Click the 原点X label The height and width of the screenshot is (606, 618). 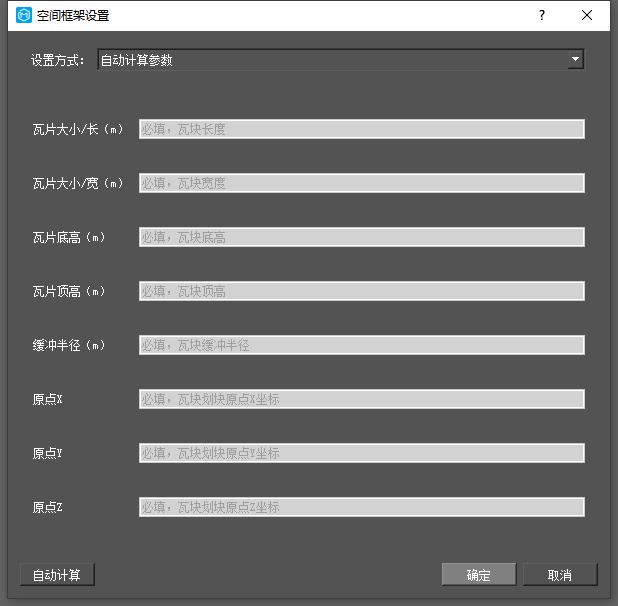click(x=47, y=399)
